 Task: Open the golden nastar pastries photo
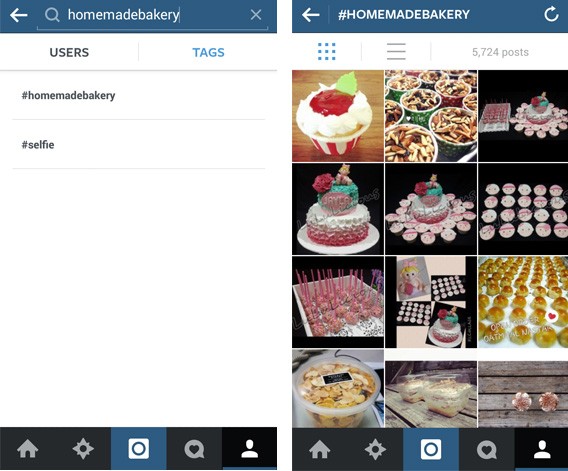tap(523, 302)
